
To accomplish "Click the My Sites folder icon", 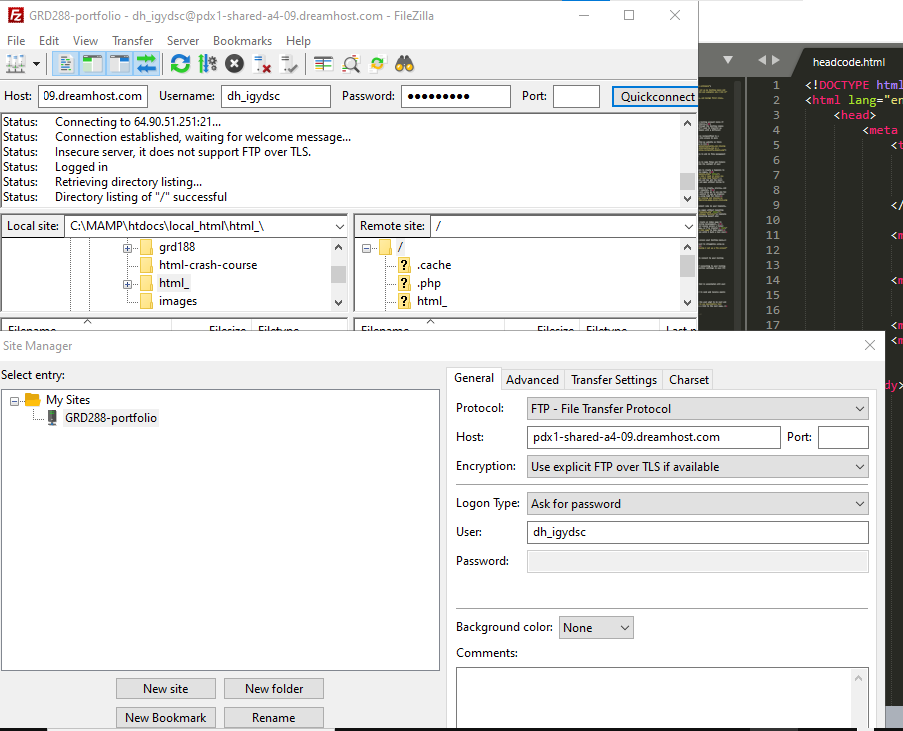I will coord(33,399).
